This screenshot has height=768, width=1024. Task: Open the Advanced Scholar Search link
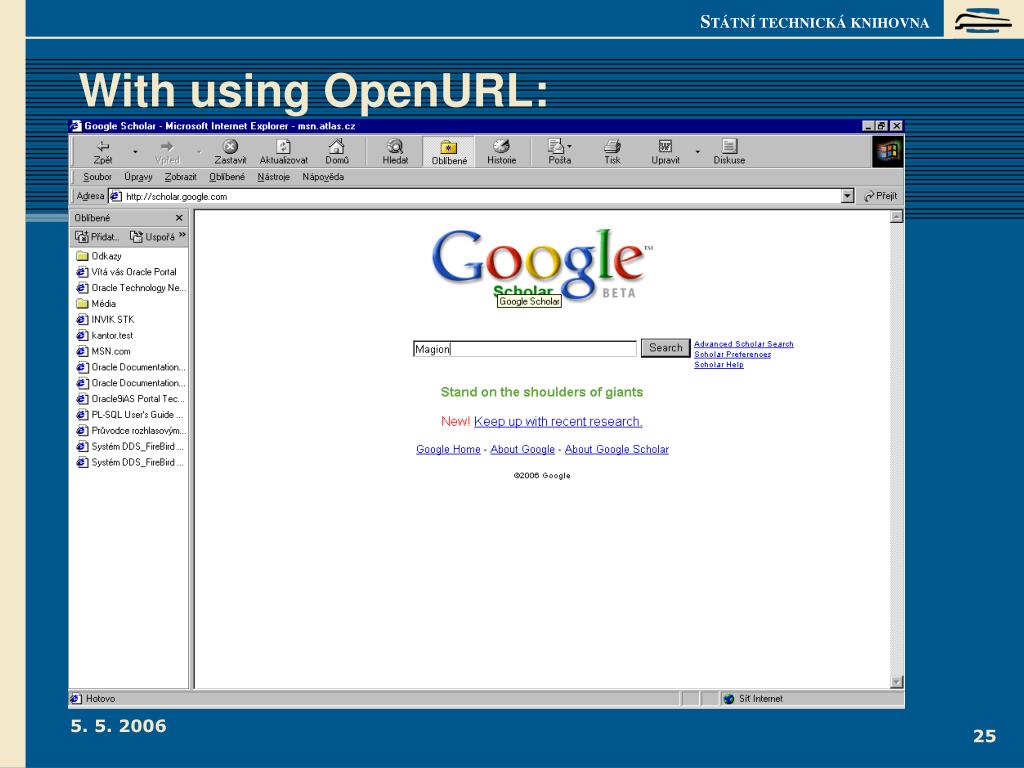pos(743,344)
